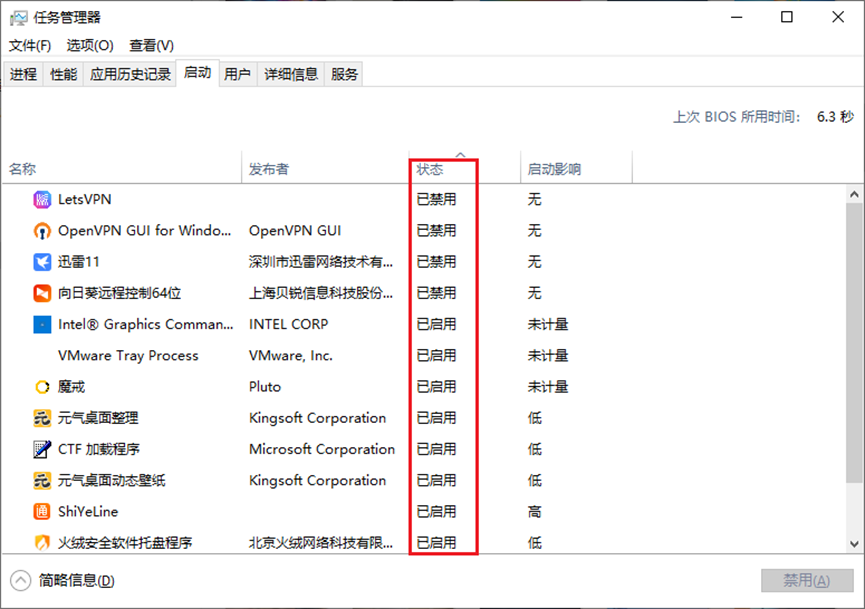Screen dimensions: 865x609
Task: Click publisher Pluto cell
Action: (265, 387)
